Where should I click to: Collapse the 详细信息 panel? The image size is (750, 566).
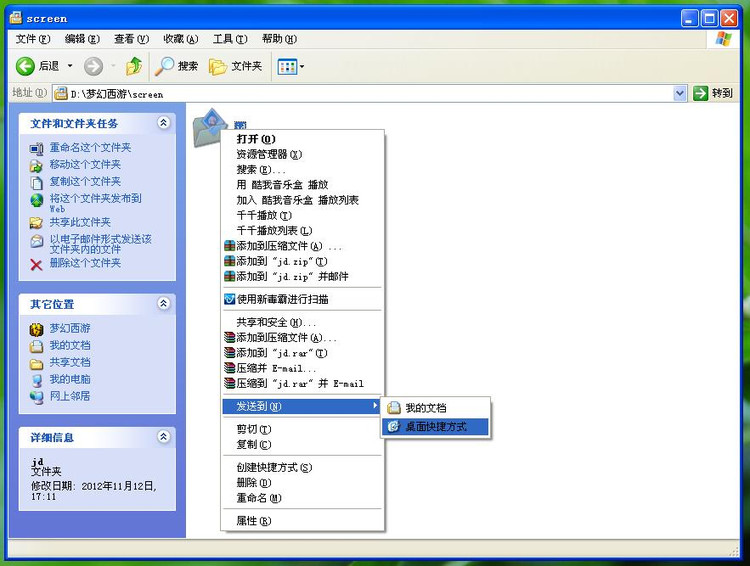click(x=164, y=436)
